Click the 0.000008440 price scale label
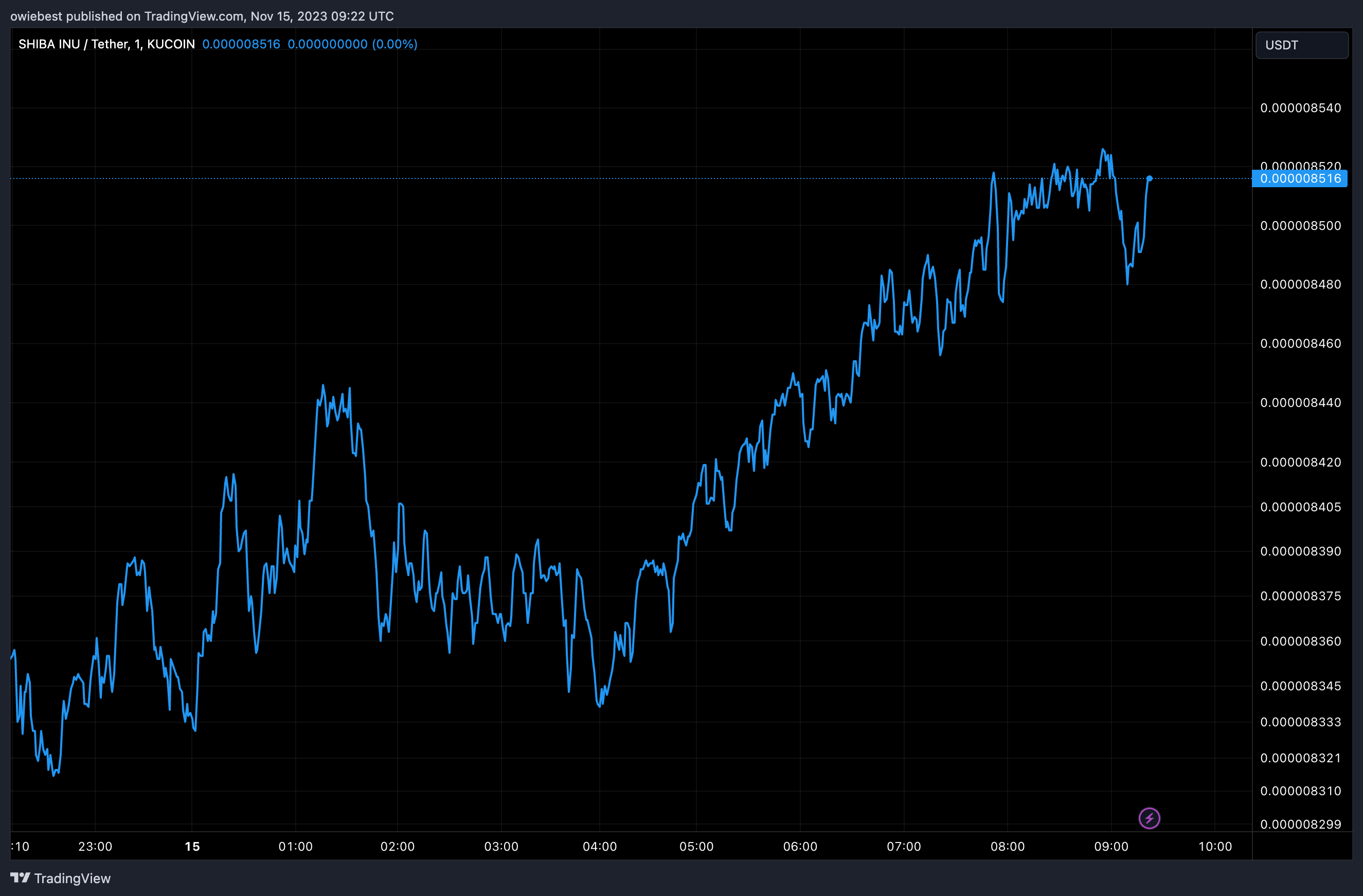Screen dimensions: 1363x896 click(1300, 403)
